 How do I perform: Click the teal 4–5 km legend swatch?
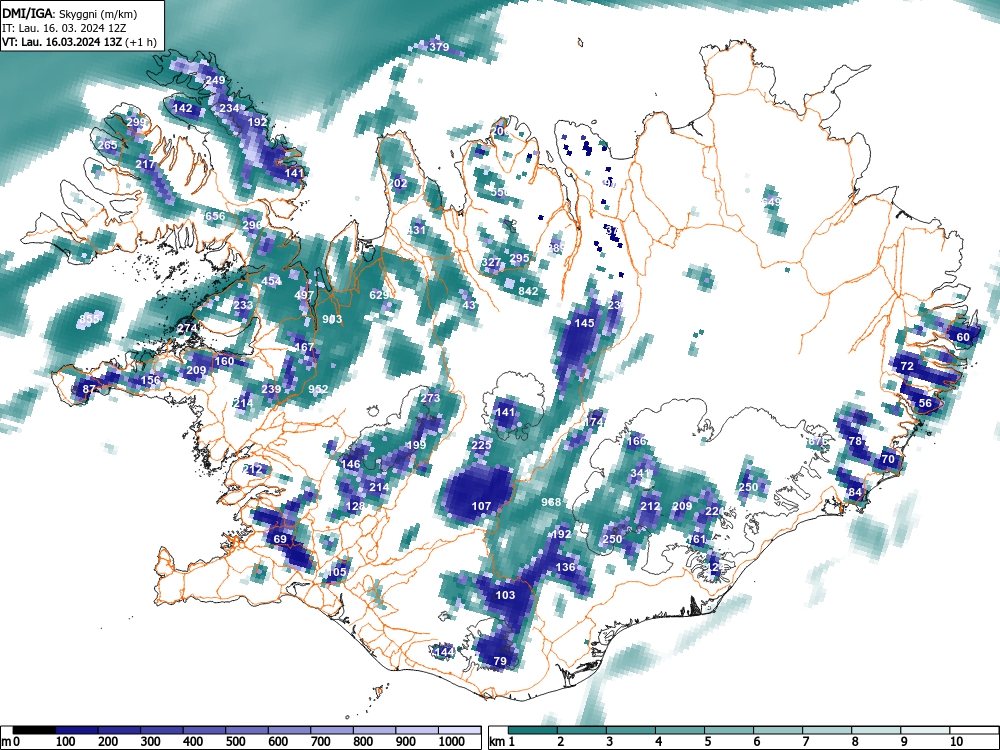680,730
